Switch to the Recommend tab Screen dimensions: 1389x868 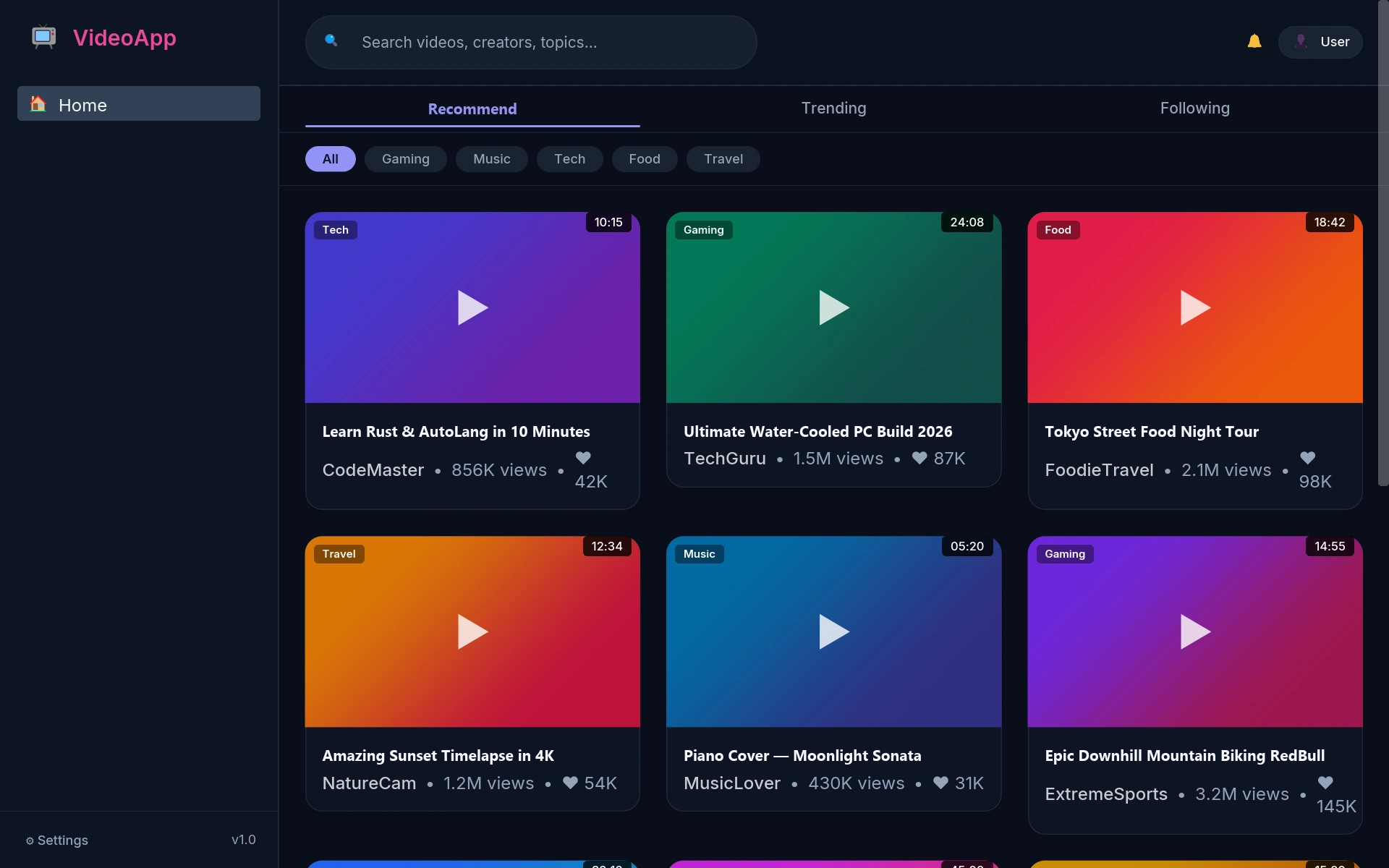tap(472, 109)
